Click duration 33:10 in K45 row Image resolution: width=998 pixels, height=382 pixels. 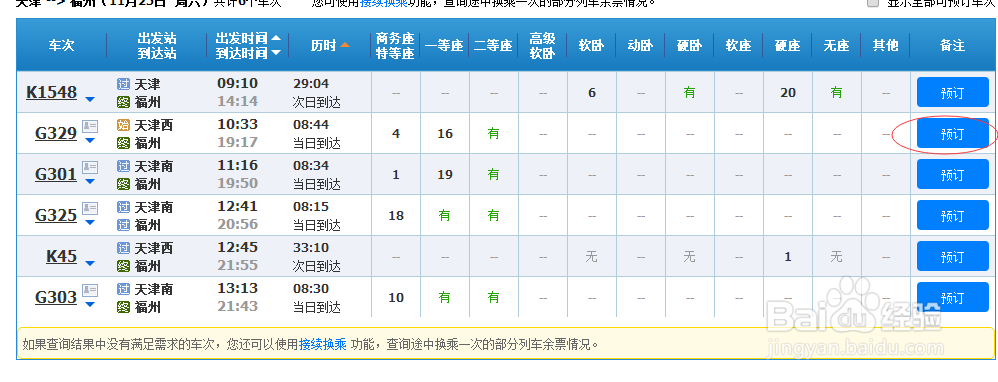pyautogui.click(x=311, y=248)
